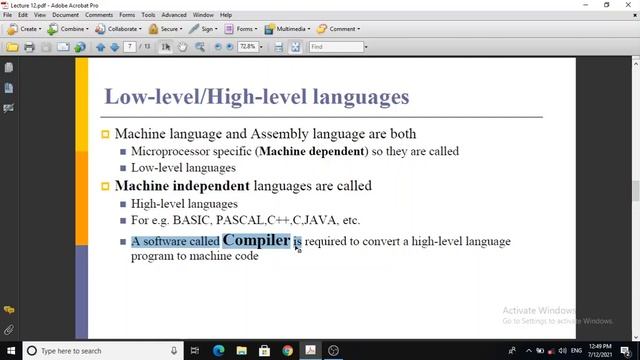Open the Combine files dropdown

coord(67,29)
